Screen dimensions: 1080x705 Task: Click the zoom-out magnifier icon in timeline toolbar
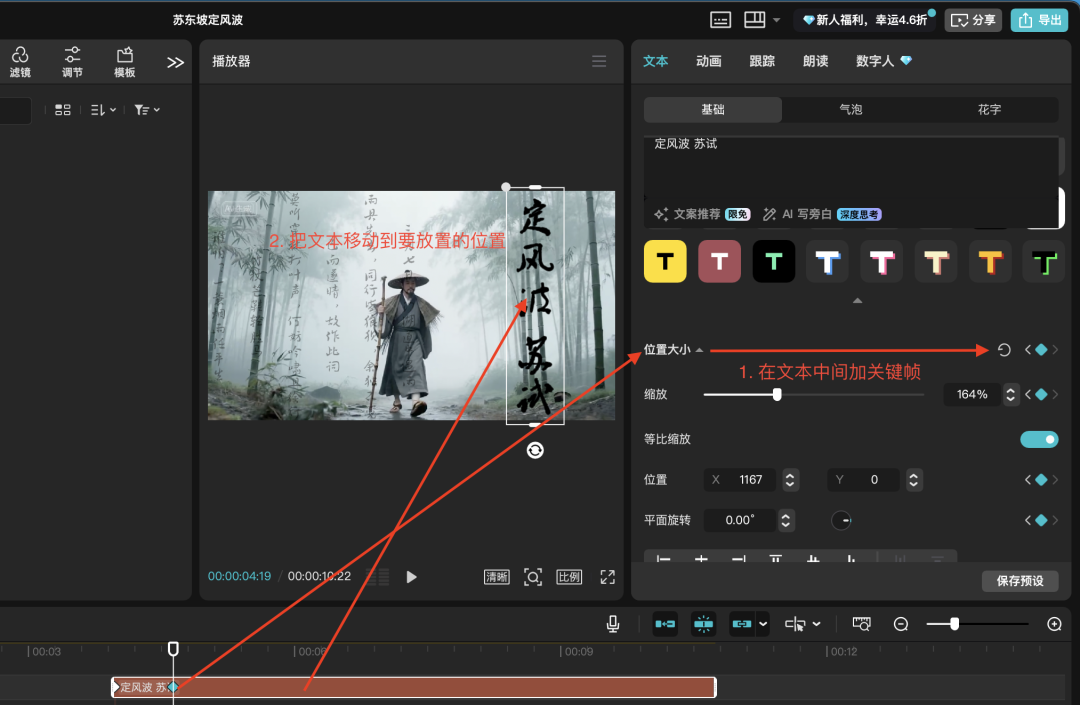pos(901,623)
